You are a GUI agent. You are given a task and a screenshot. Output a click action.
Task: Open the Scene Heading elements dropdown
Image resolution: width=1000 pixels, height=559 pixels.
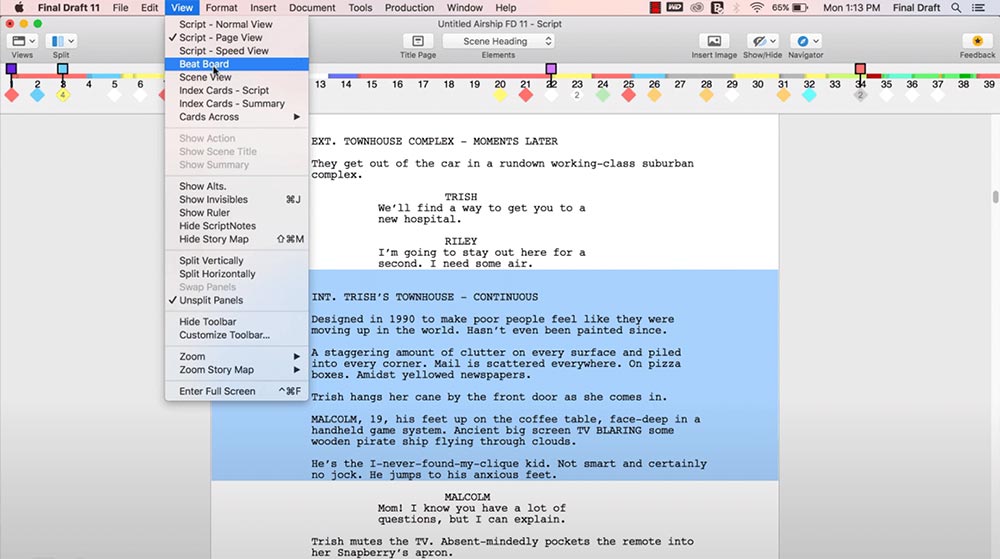(x=498, y=41)
